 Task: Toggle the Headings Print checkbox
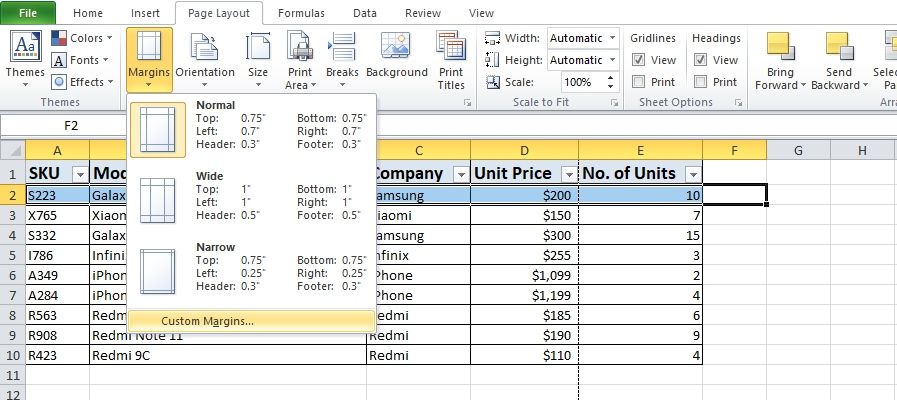tap(700, 82)
